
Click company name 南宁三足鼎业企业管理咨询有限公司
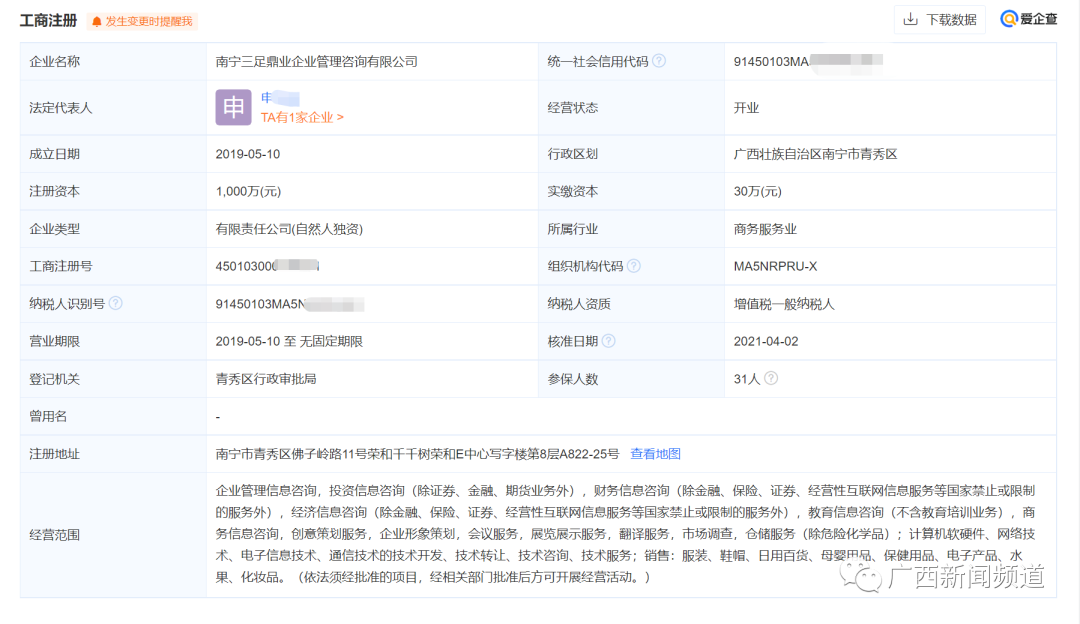click(x=316, y=61)
